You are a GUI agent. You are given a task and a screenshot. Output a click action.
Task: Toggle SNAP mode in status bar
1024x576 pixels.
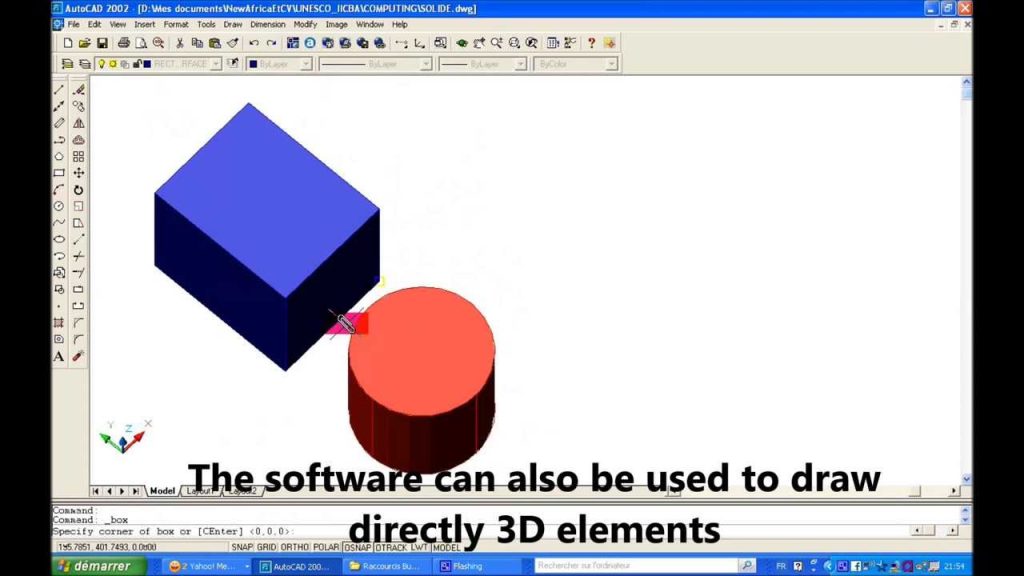(x=242, y=547)
